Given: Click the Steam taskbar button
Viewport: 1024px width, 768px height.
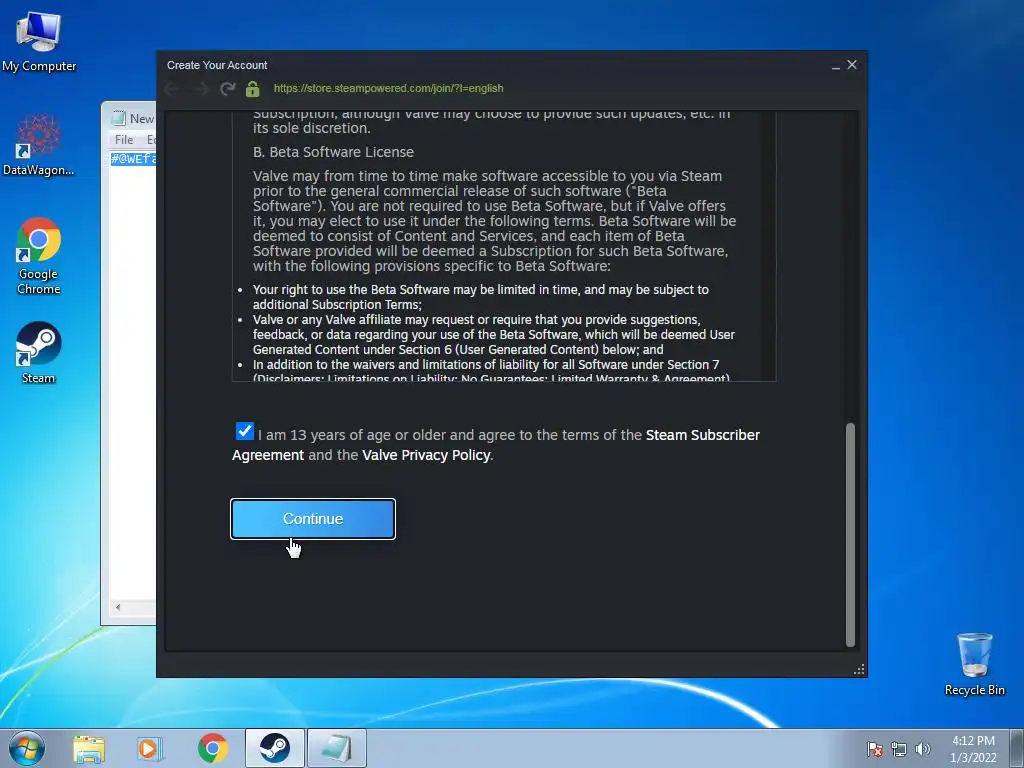Looking at the screenshot, I should click(x=274, y=748).
